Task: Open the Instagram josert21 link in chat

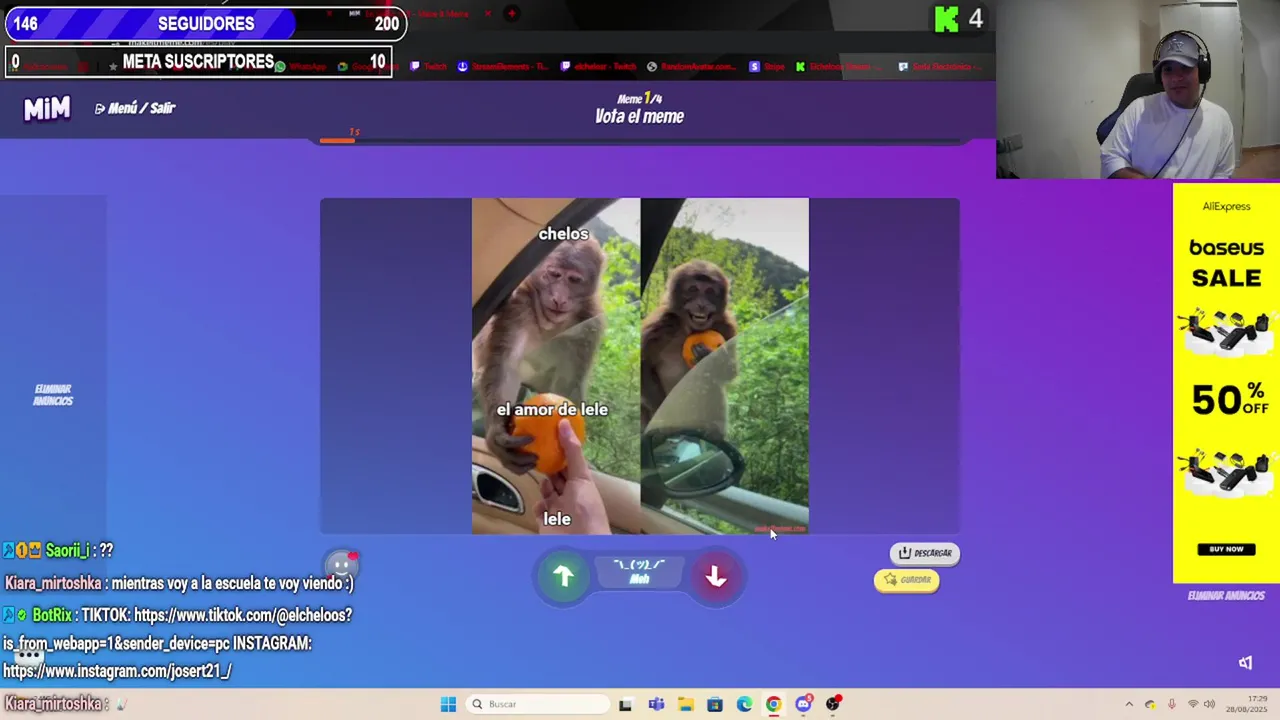Action: [117, 671]
